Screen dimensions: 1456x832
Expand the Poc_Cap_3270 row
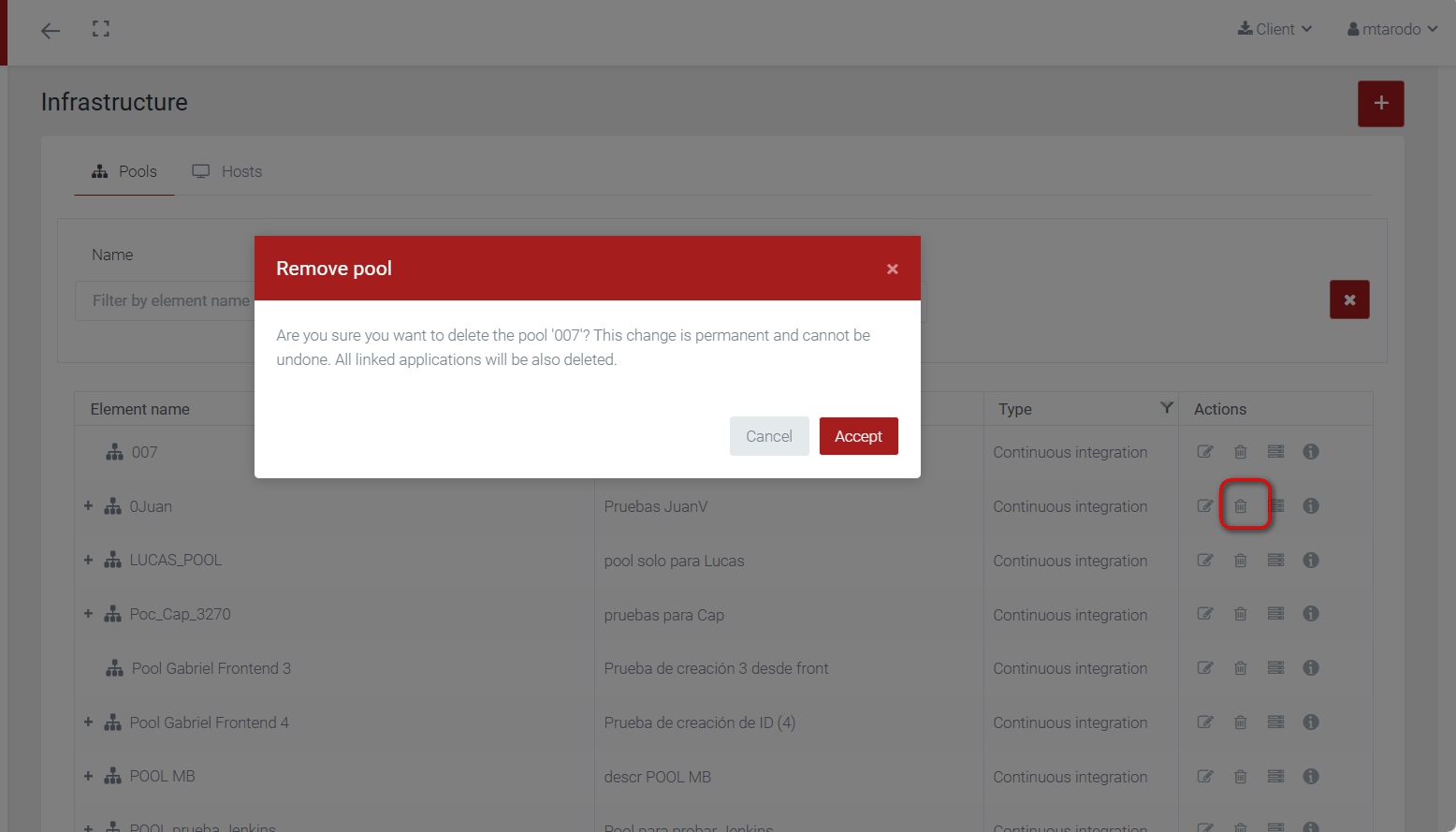88,614
